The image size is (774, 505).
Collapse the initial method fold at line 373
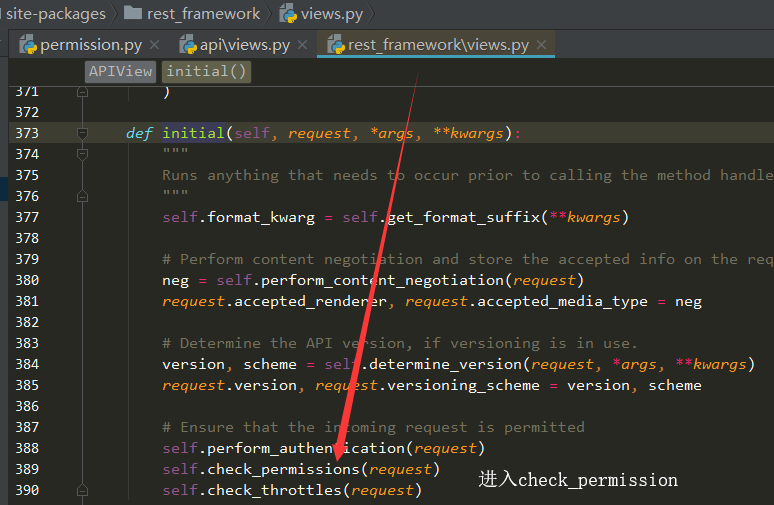click(82, 133)
